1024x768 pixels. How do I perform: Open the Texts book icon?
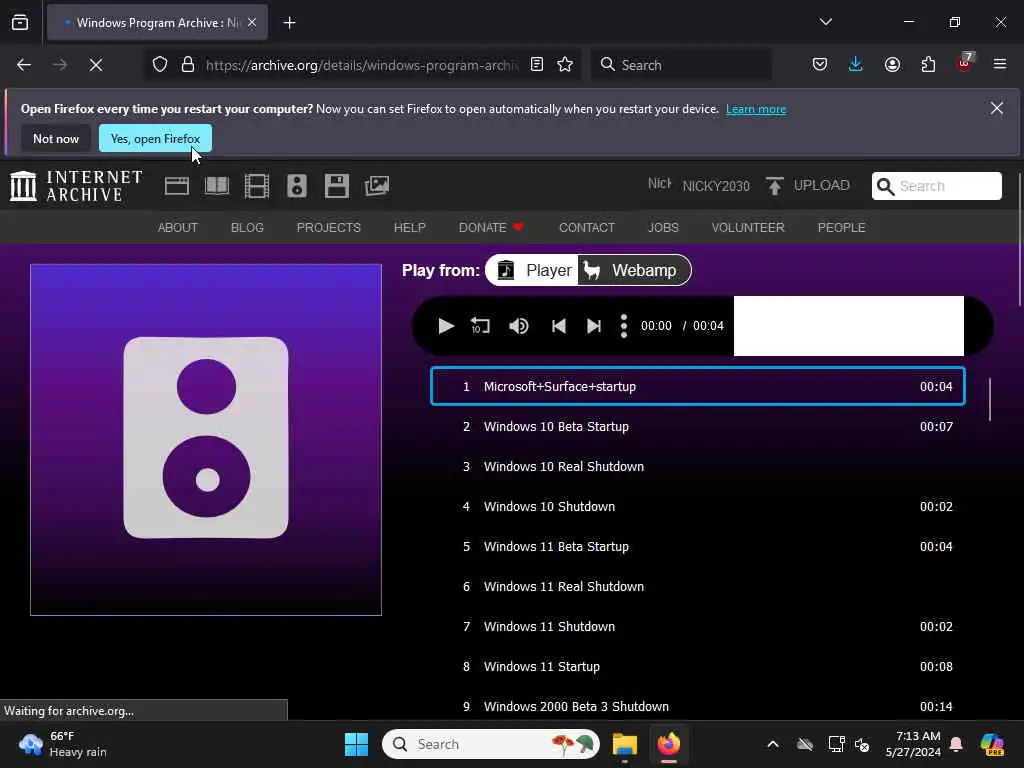point(217,186)
